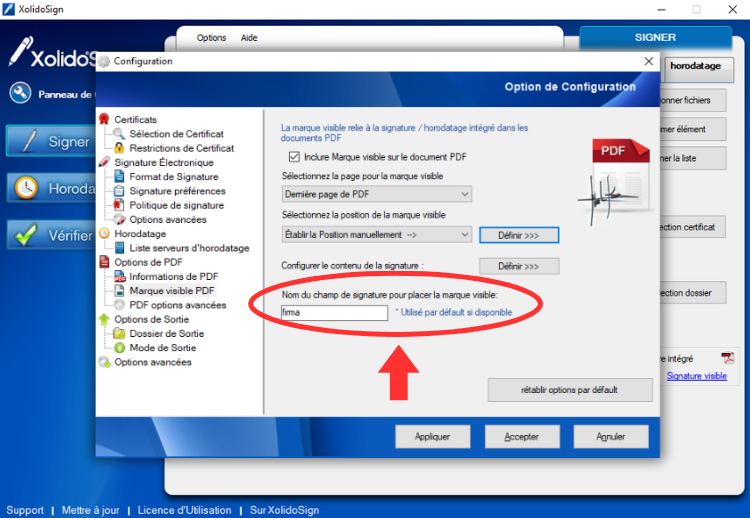Close the Configuration dialog
This screenshot has height=518, width=750.
[649, 61]
